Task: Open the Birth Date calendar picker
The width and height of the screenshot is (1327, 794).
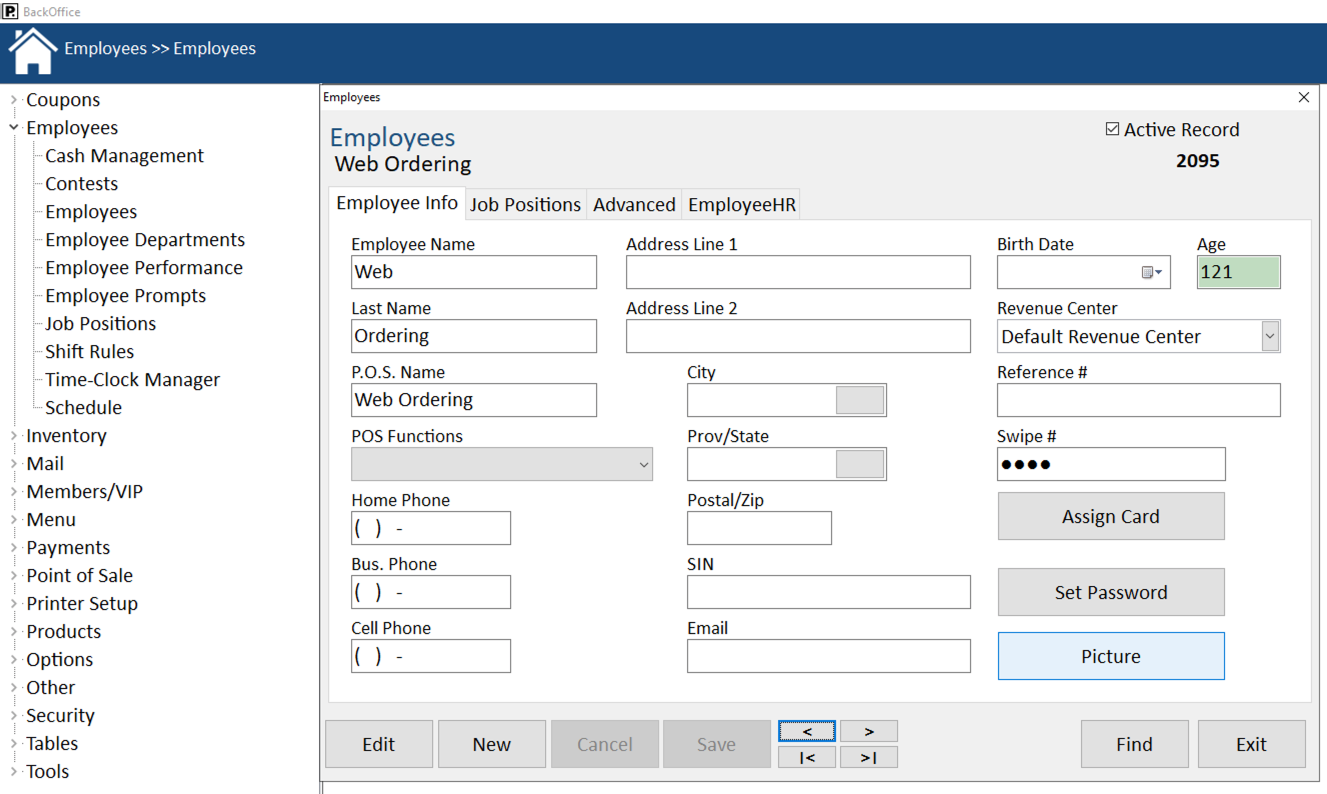Action: click(x=1151, y=272)
